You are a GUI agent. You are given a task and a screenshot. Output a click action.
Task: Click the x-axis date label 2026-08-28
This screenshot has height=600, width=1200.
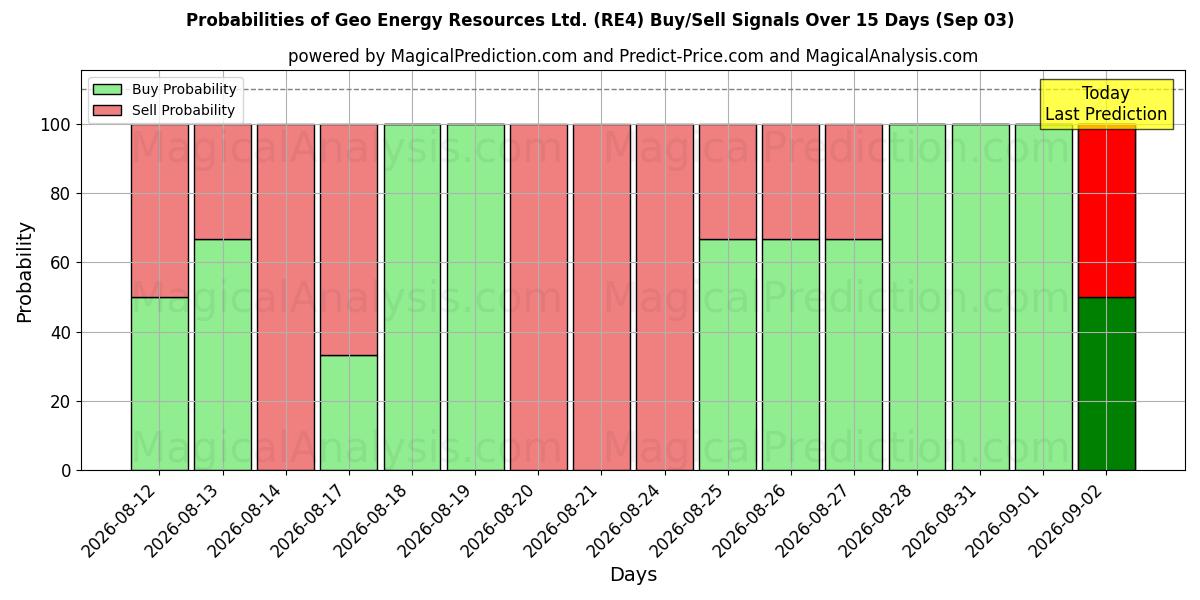[x=878, y=519]
